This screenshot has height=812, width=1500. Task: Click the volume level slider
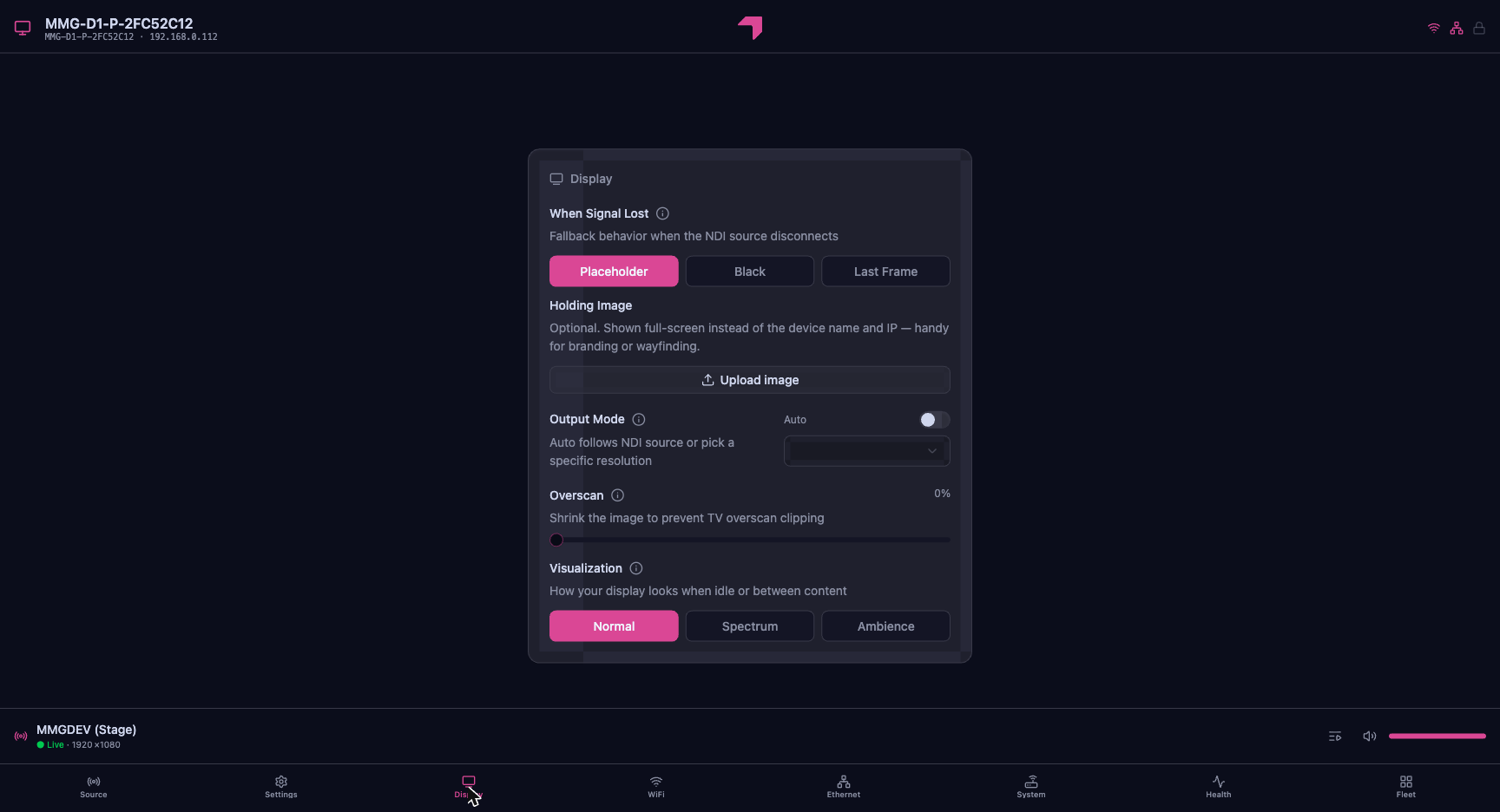pyautogui.click(x=1437, y=737)
